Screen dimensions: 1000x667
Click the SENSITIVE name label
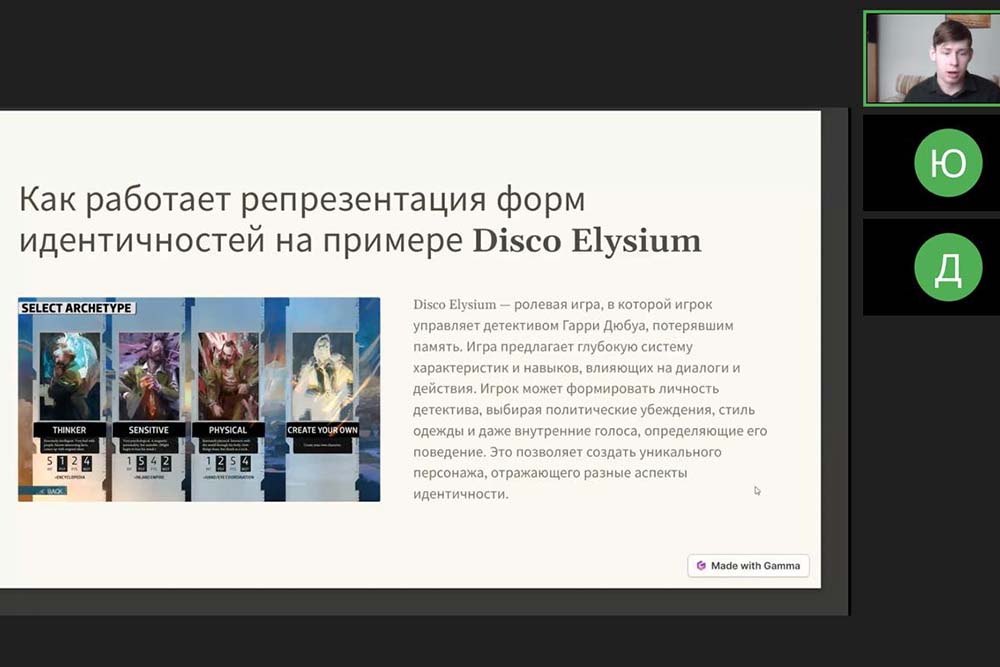[x=148, y=430]
